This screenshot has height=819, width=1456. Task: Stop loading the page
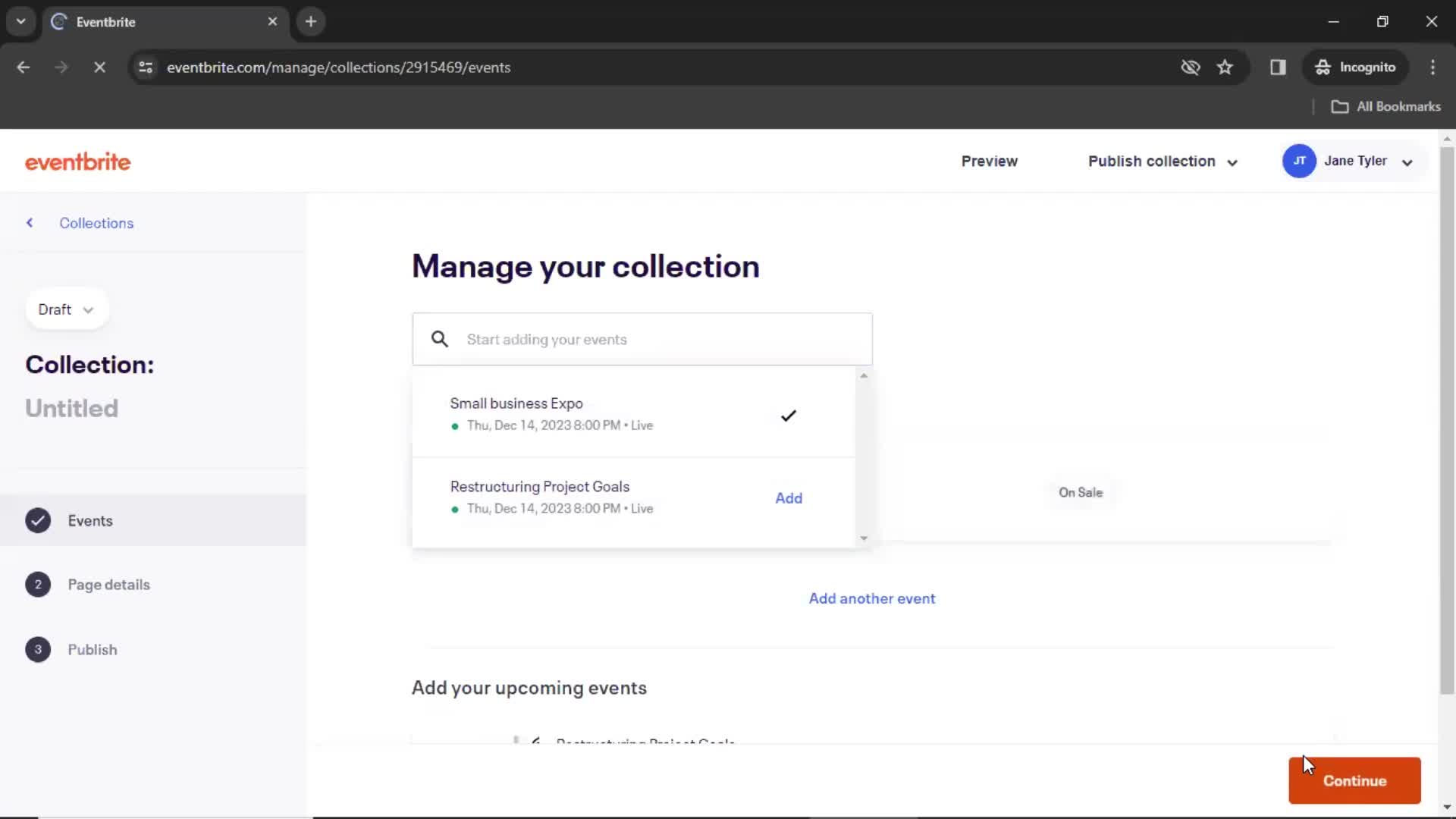coord(99,67)
